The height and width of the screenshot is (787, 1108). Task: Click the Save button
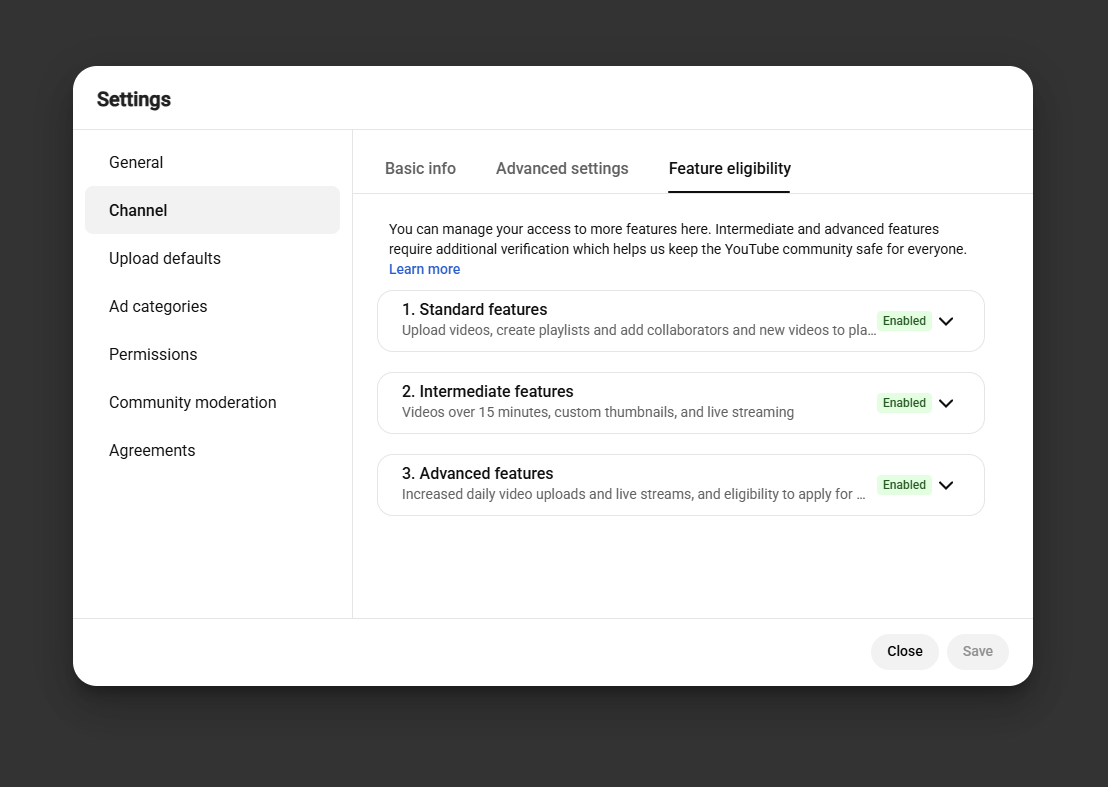coord(977,651)
